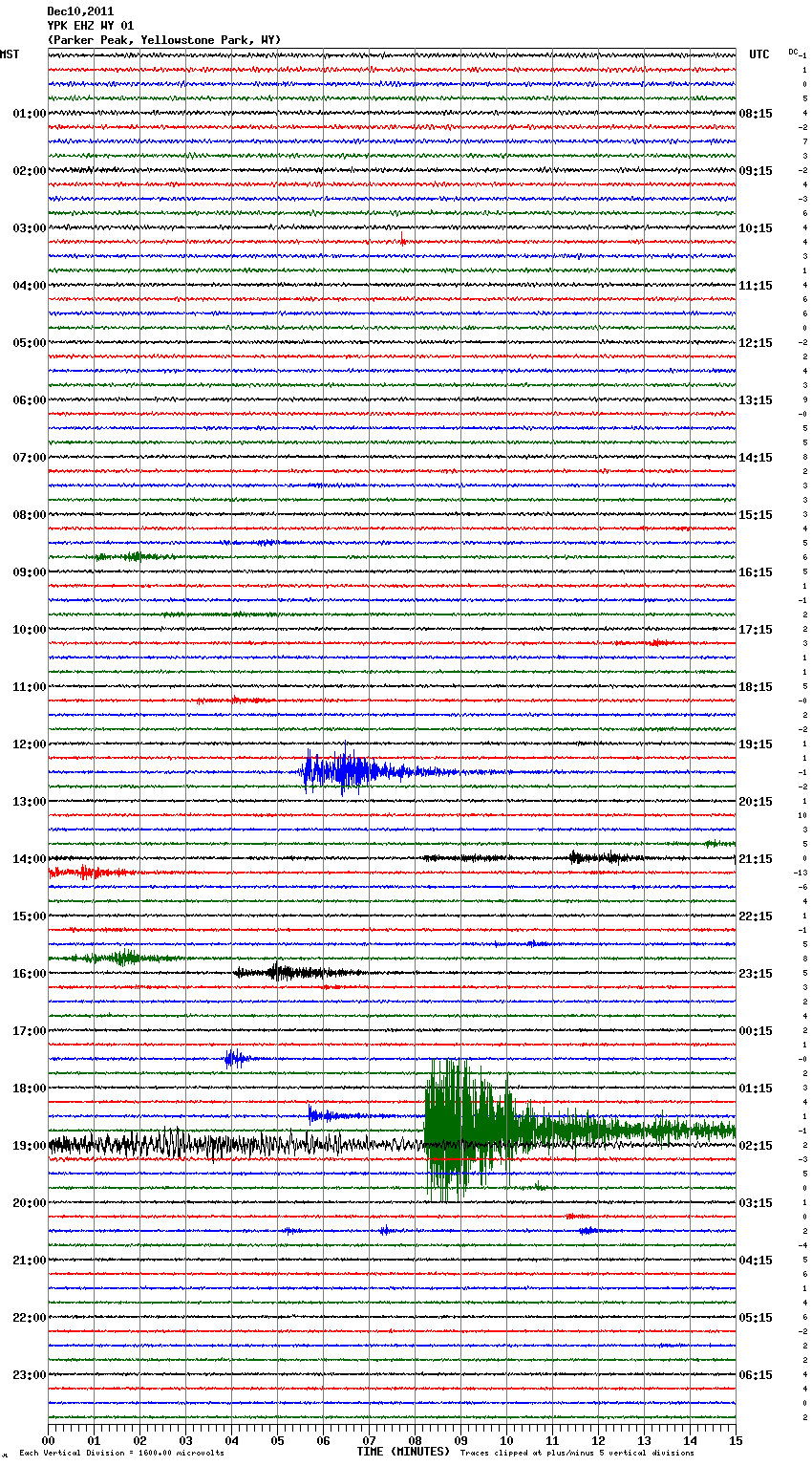Click minute 12 on the time axis
This screenshot has height=1466, width=812.
599,1440
